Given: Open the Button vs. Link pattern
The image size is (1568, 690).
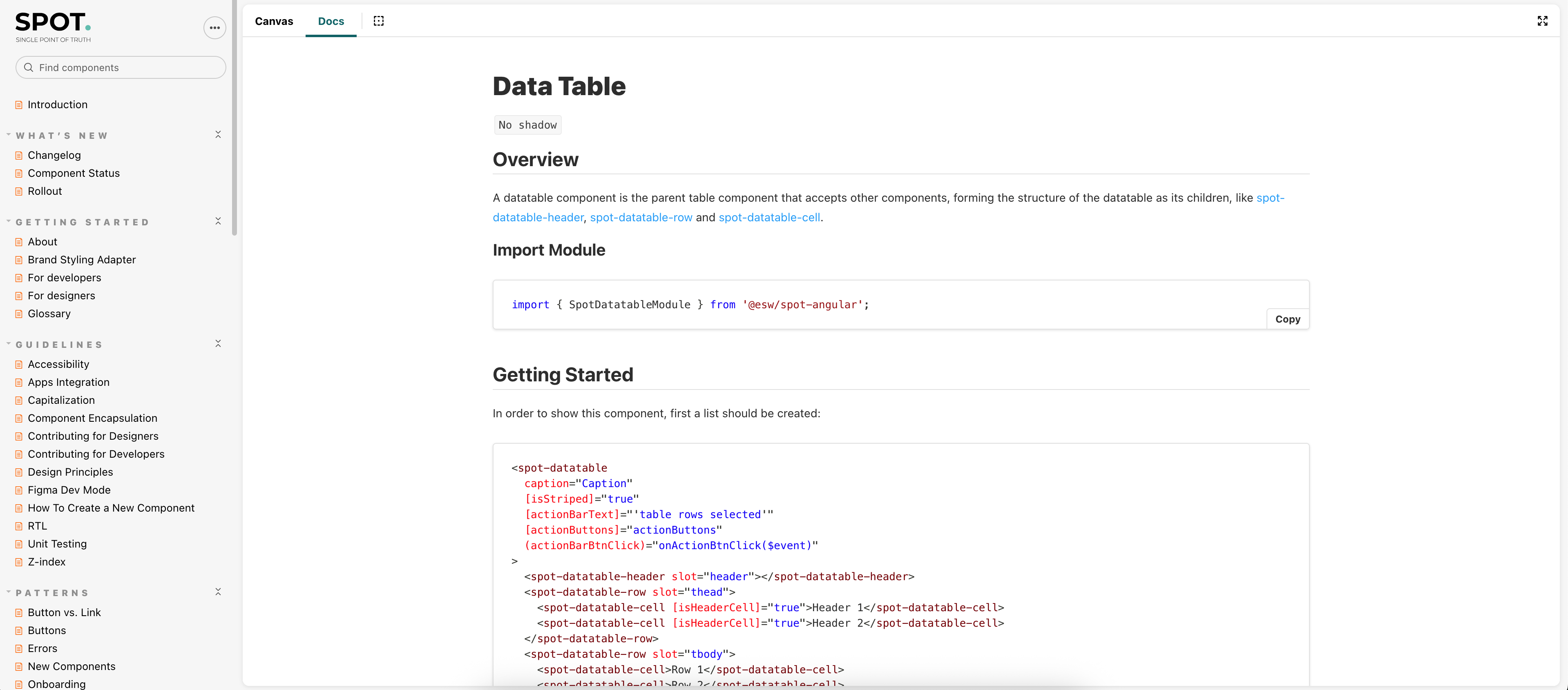Looking at the screenshot, I should (x=65, y=613).
